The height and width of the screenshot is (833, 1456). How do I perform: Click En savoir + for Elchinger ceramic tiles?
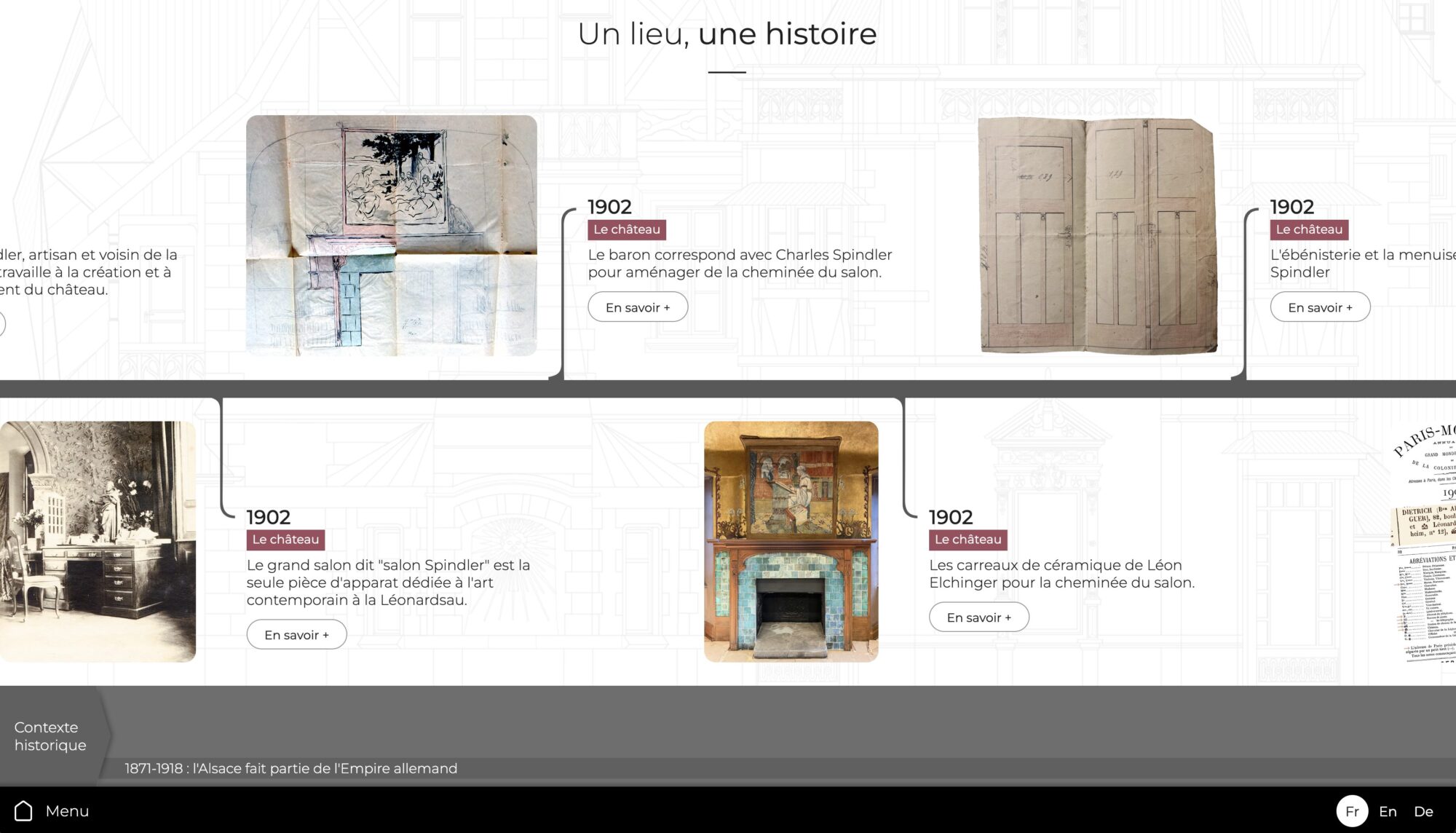pos(979,617)
